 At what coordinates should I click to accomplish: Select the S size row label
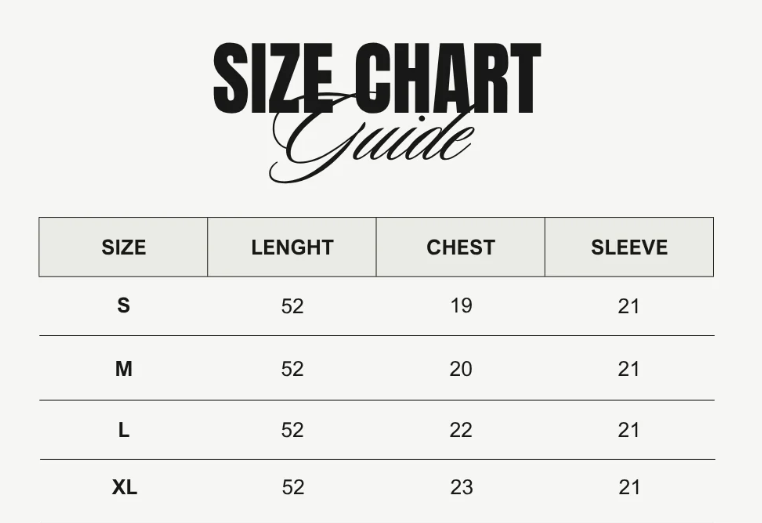click(123, 306)
